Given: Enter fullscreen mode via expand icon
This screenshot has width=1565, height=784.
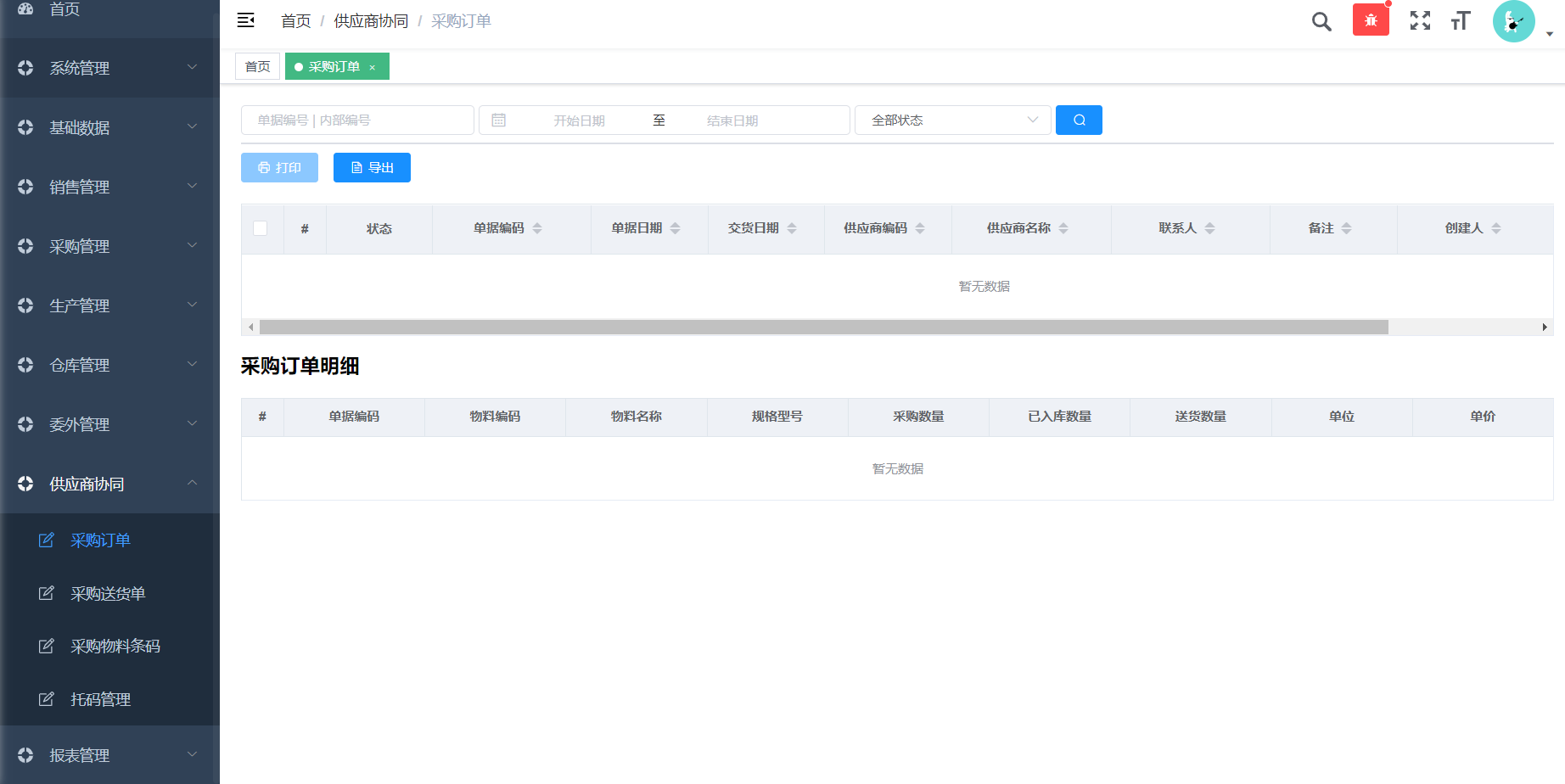Looking at the screenshot, I should (x=1419, y=20).
